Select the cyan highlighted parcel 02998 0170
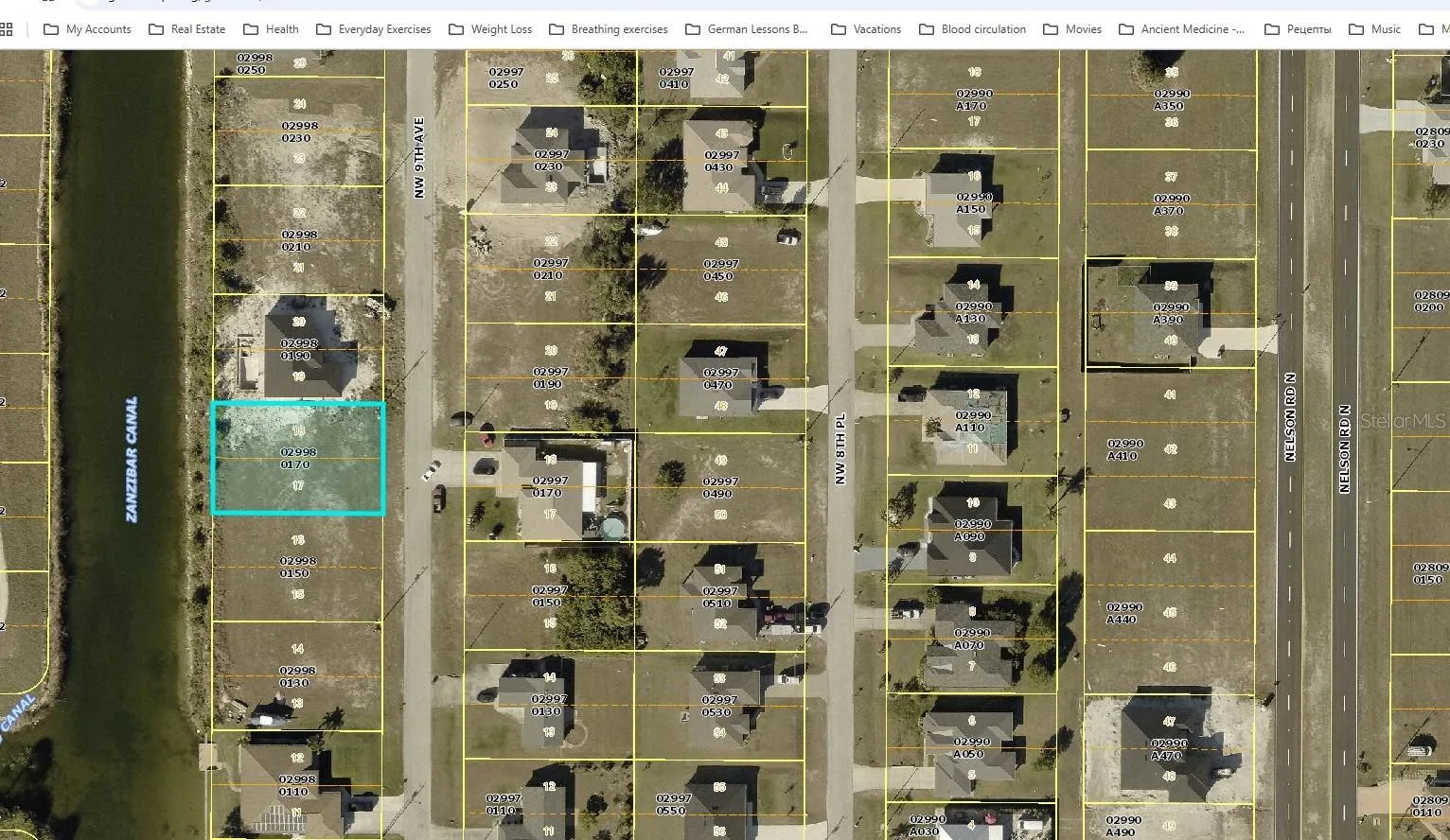Image resolution: width=1450 pixels, height=840 pixels. click(x=297, y=459)
